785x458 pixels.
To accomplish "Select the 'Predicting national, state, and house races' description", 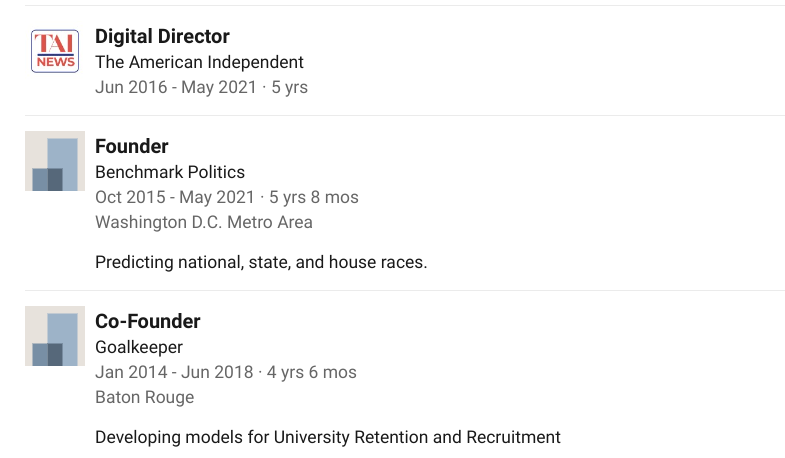I will [261, 262].
